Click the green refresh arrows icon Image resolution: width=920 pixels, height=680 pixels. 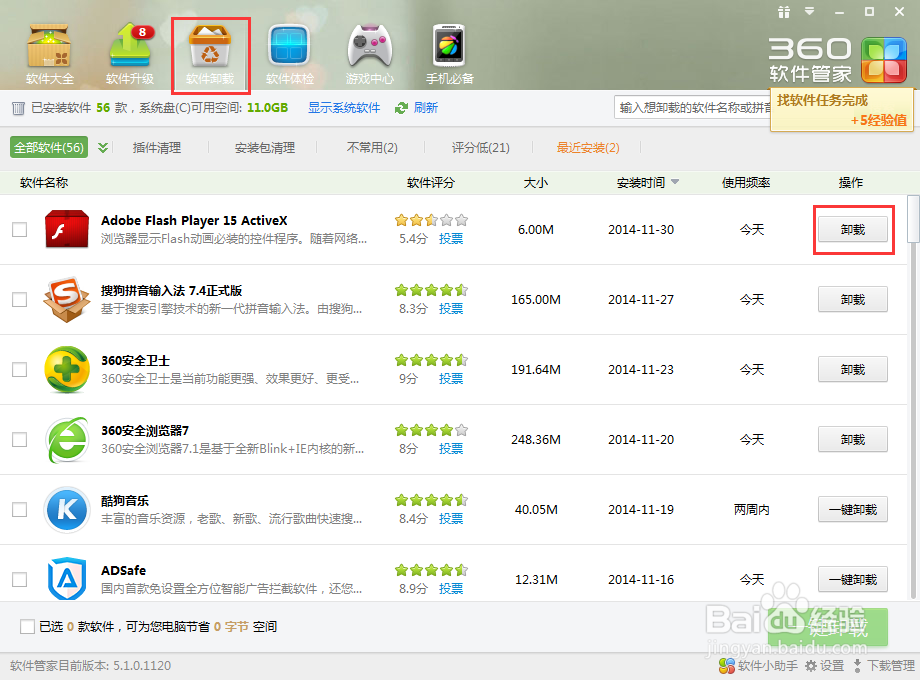pyautogui.click(x=401, y=108)
